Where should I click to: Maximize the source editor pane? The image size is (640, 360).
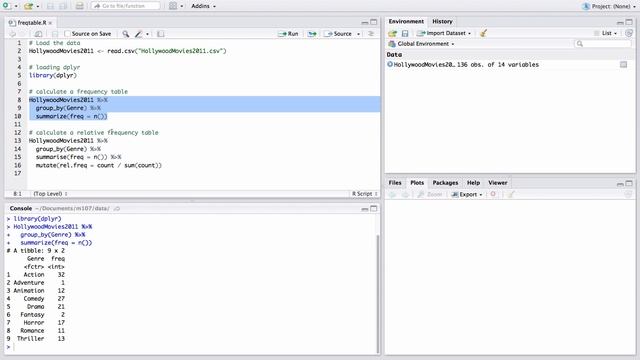click(373, 22)
